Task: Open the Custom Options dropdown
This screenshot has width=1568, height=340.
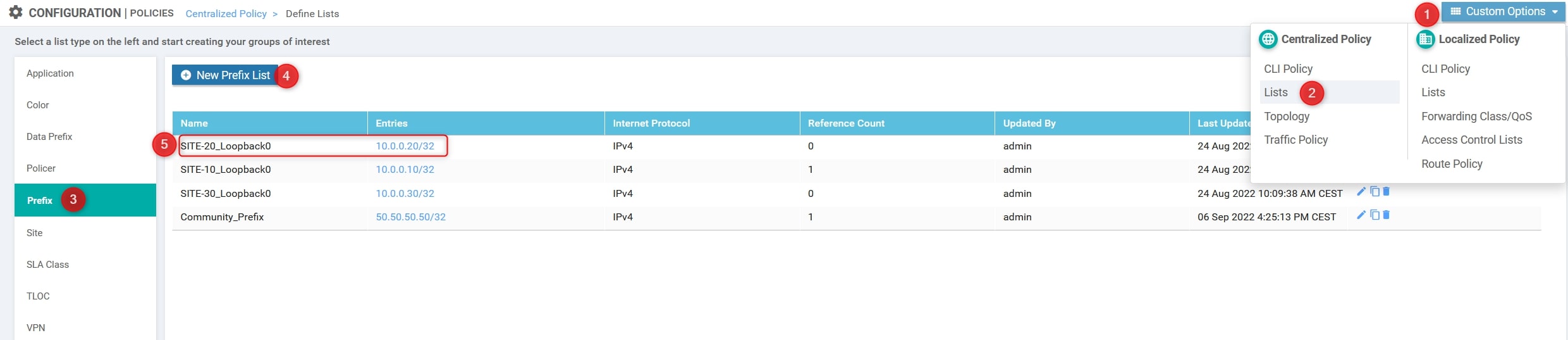Action: [x=1503, y=12]
